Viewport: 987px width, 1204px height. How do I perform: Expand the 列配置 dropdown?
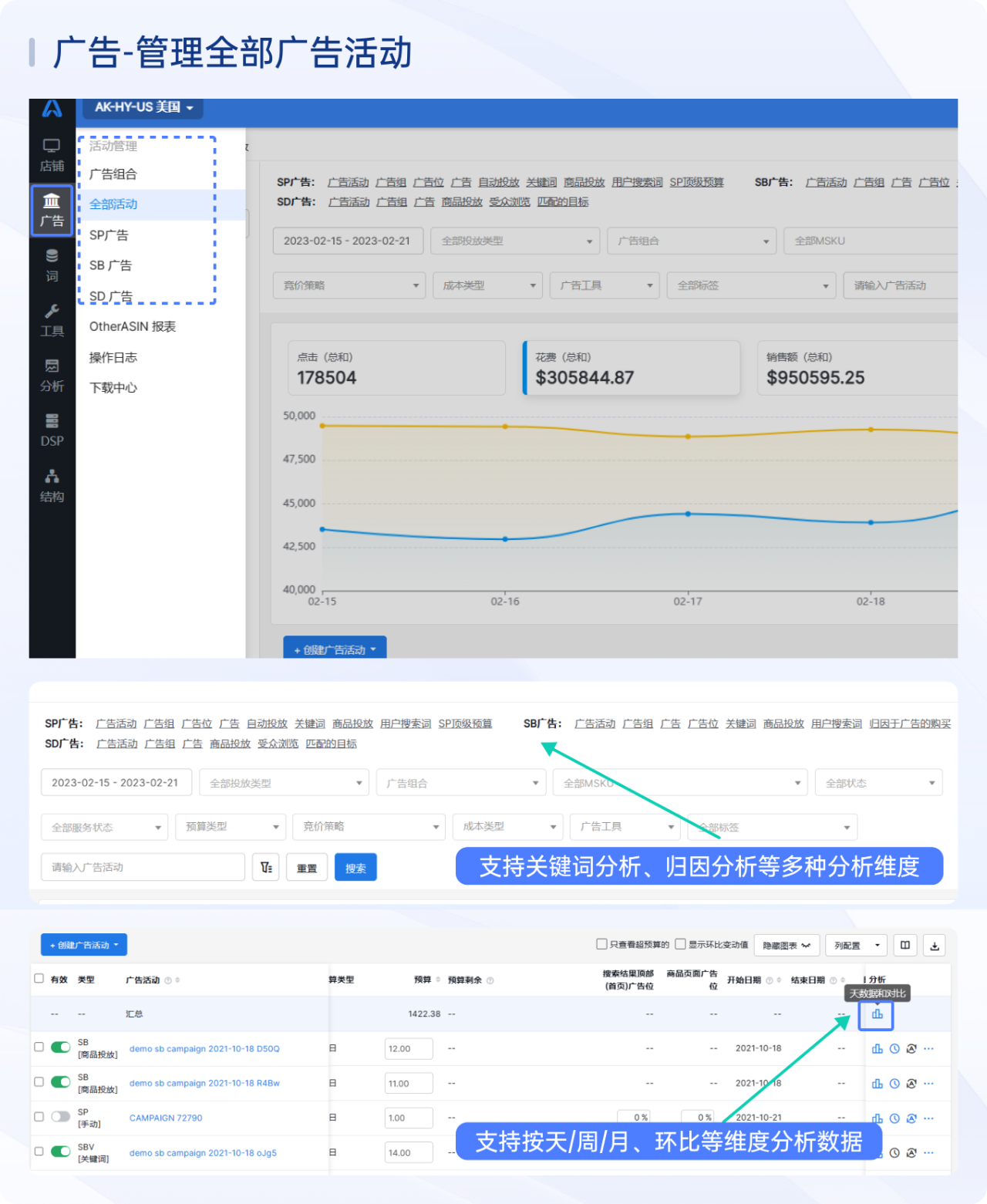click(x=857, y=946)
